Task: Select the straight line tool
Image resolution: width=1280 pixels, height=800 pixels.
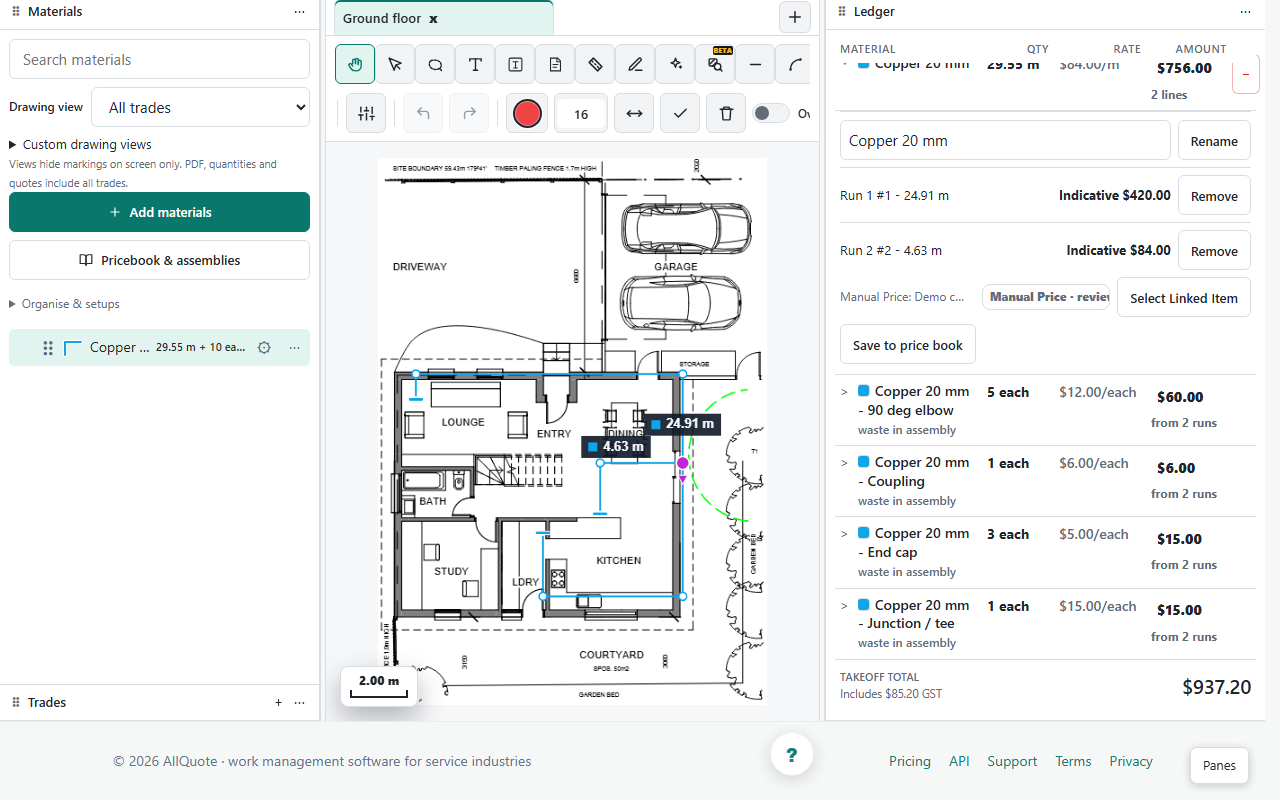Action: tap(755, 64)
